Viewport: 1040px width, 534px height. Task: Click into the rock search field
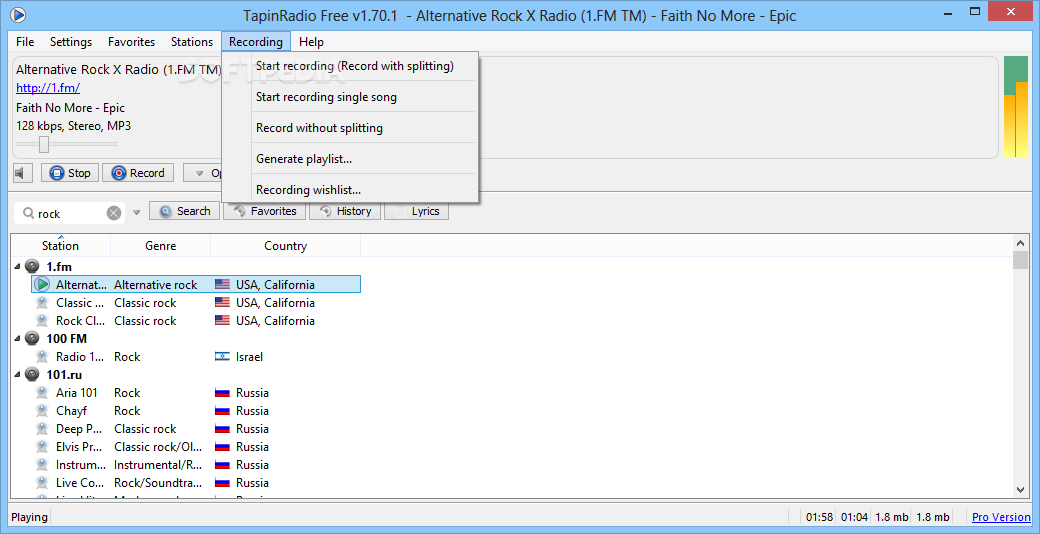click(x=70, y=214)
